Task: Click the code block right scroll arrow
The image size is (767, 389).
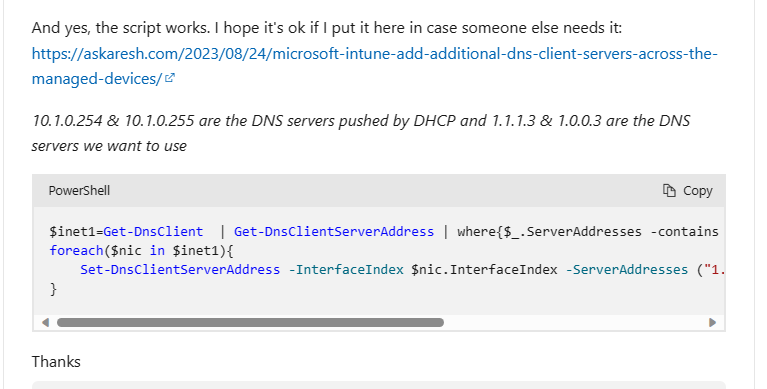Action: click(x=712, y=322)
